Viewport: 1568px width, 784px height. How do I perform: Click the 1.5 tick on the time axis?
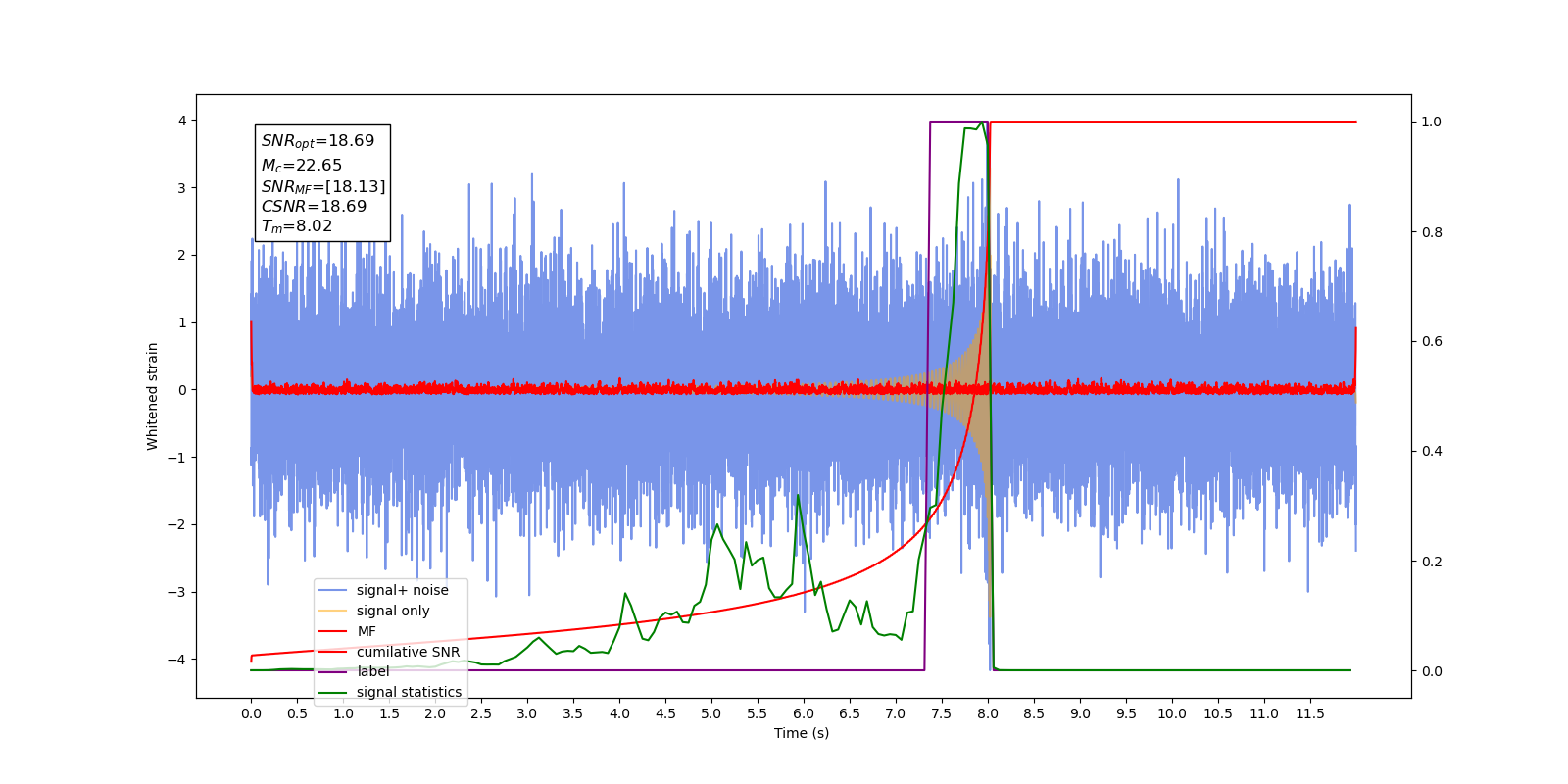click(389, 713)
